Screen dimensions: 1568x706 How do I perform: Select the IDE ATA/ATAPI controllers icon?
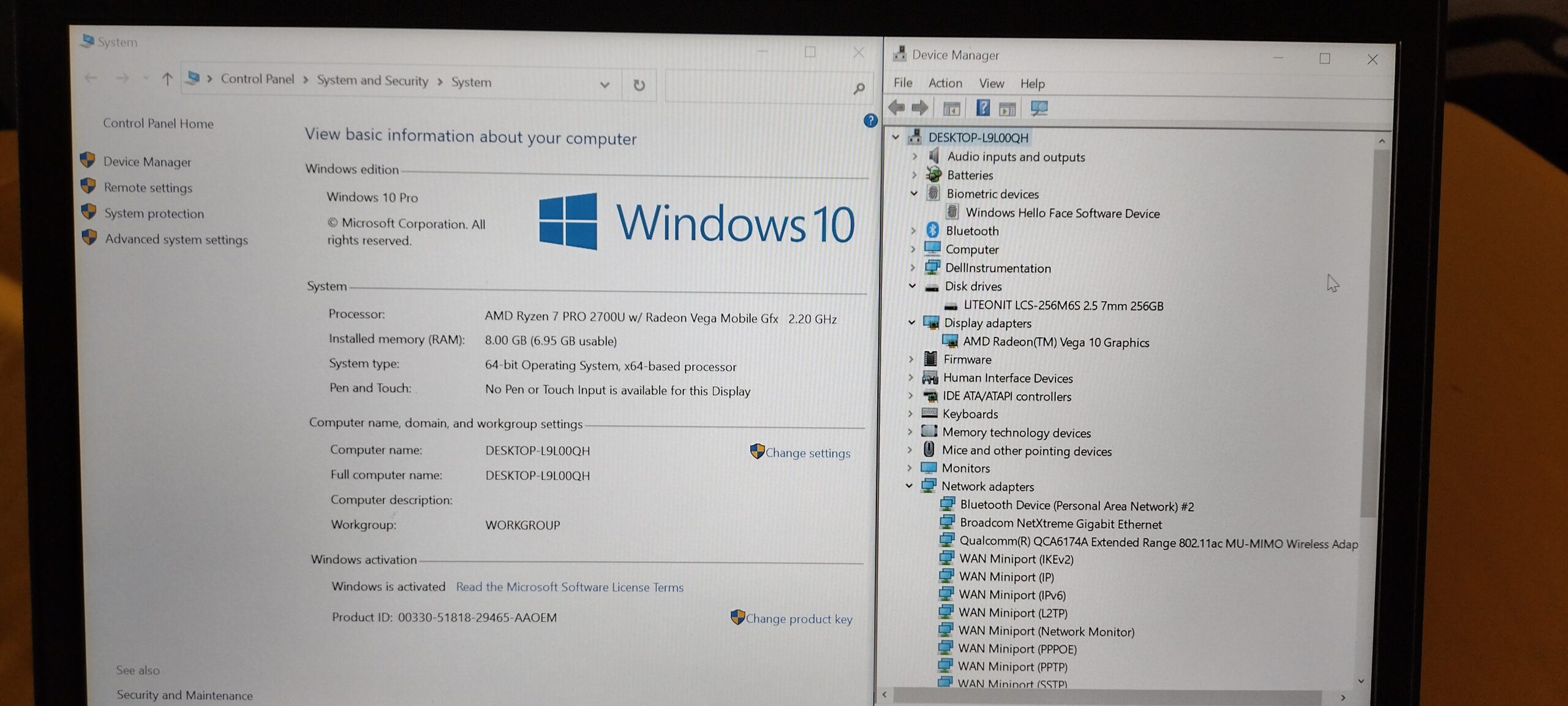click(930, 395)
